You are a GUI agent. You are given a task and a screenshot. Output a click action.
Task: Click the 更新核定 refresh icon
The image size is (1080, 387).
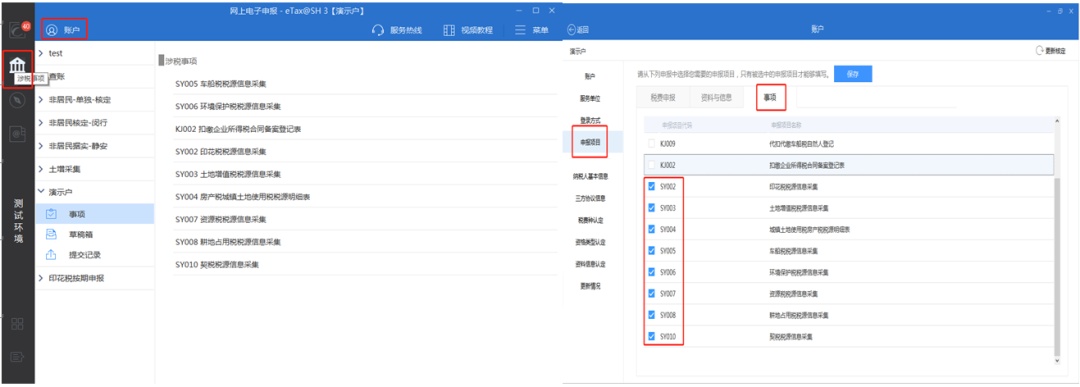(x=1040, y=51)
